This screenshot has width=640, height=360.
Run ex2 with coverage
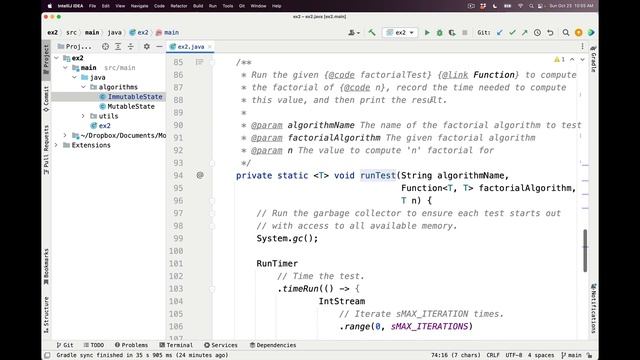pos(452,32)
